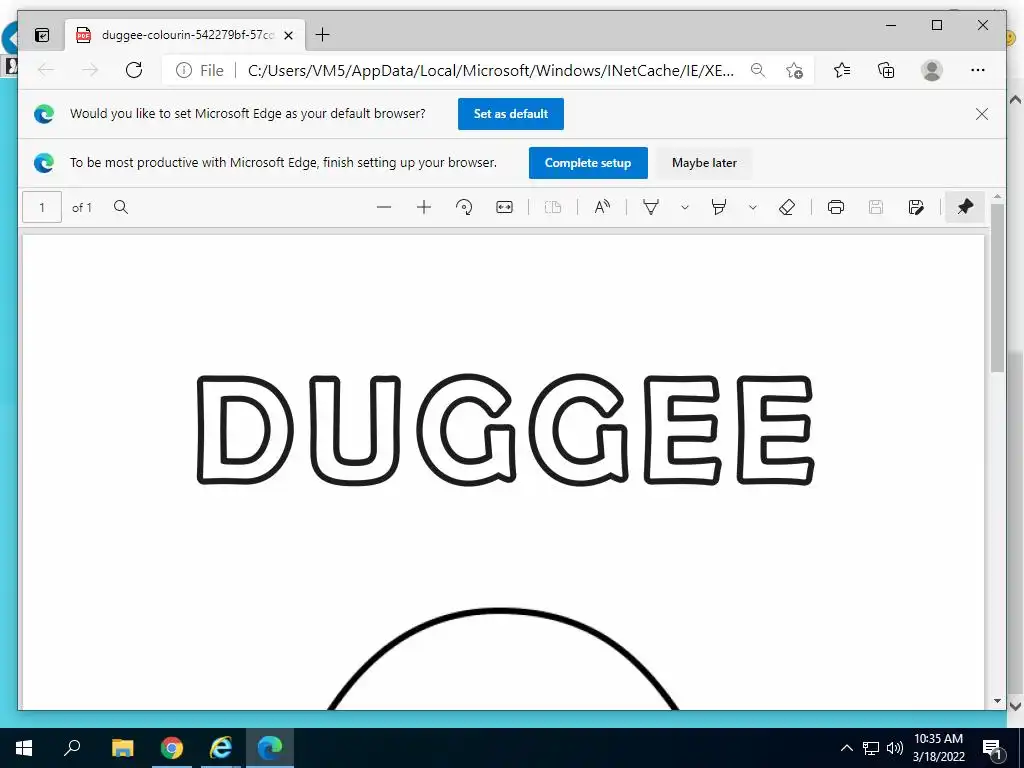Refresh the page

[134, 70]
